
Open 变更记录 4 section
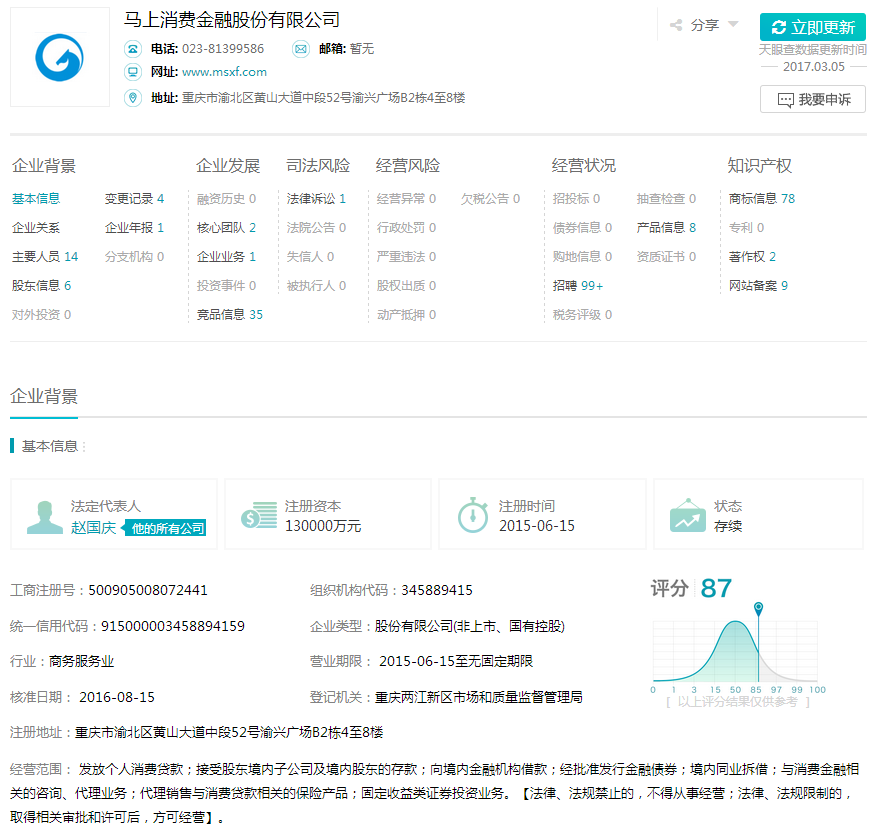click(x=135, y=199)
